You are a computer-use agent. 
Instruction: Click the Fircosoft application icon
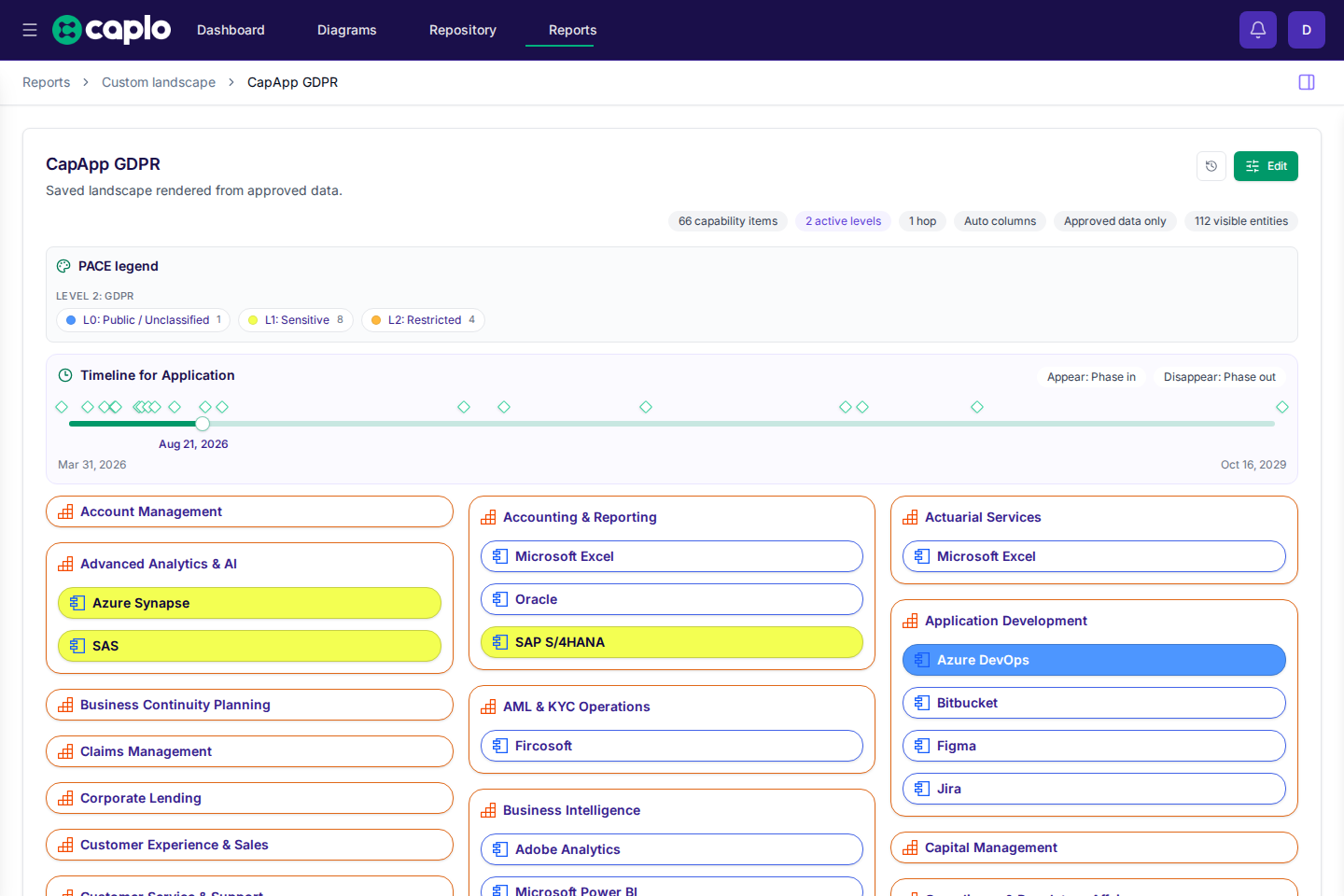(x=500, y=746)
